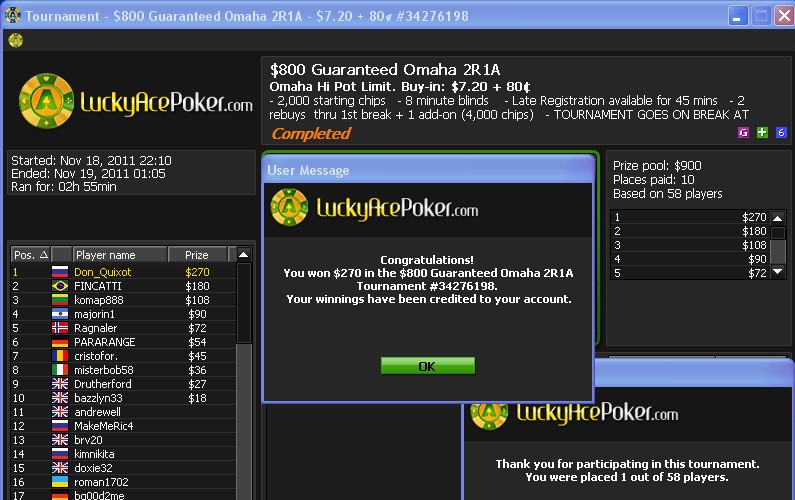The width and height of the screenshot is (795, 500).
Task: Click Argentina flag next to majorin1
Action: pos(60,314)
